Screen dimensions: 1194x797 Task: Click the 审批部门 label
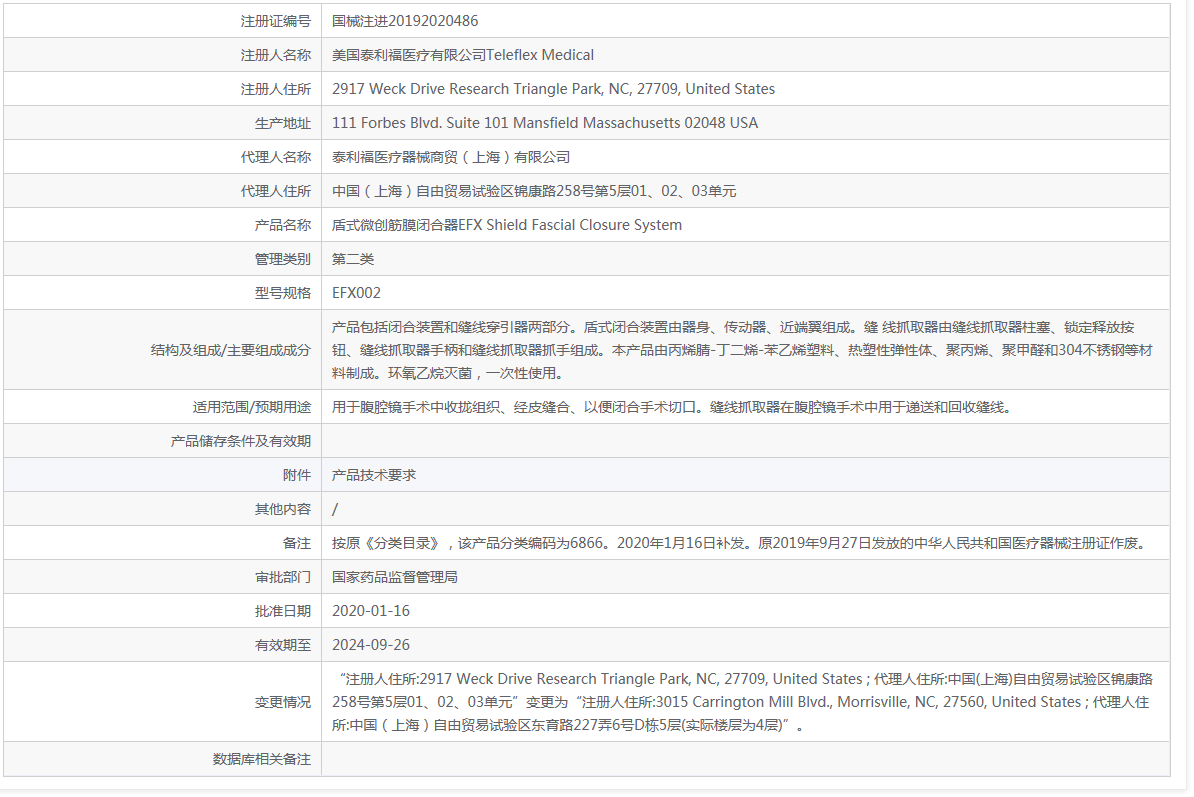(283, 577)
